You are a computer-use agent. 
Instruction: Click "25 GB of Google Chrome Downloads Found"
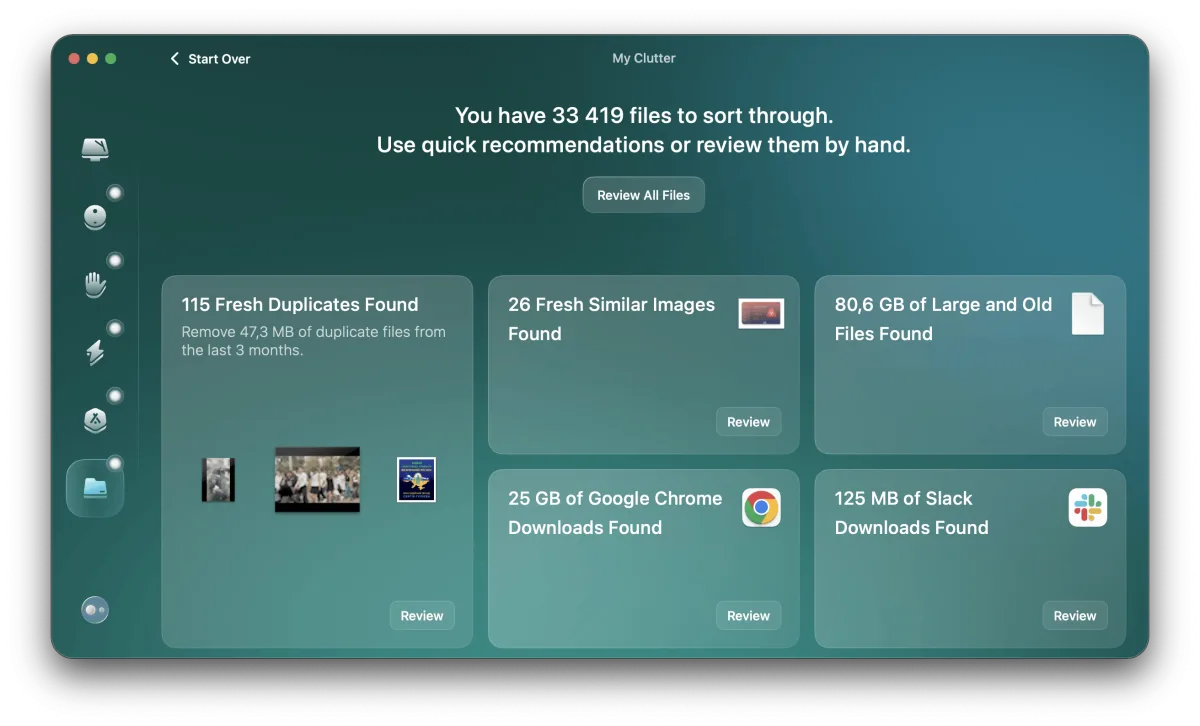tap(615, 513)
